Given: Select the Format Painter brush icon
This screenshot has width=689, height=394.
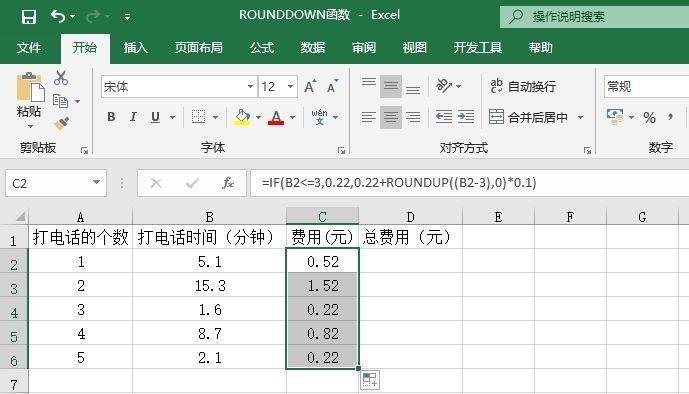Looking at the screenshot, I should [x=61, y=123].
